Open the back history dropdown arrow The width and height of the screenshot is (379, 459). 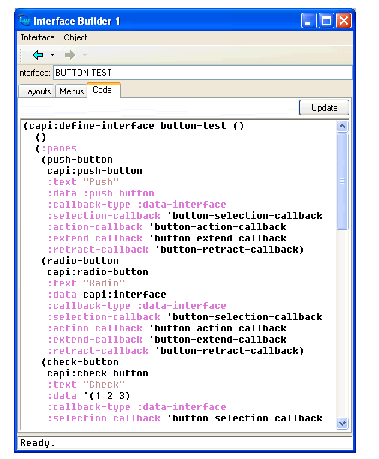(52, 55)
